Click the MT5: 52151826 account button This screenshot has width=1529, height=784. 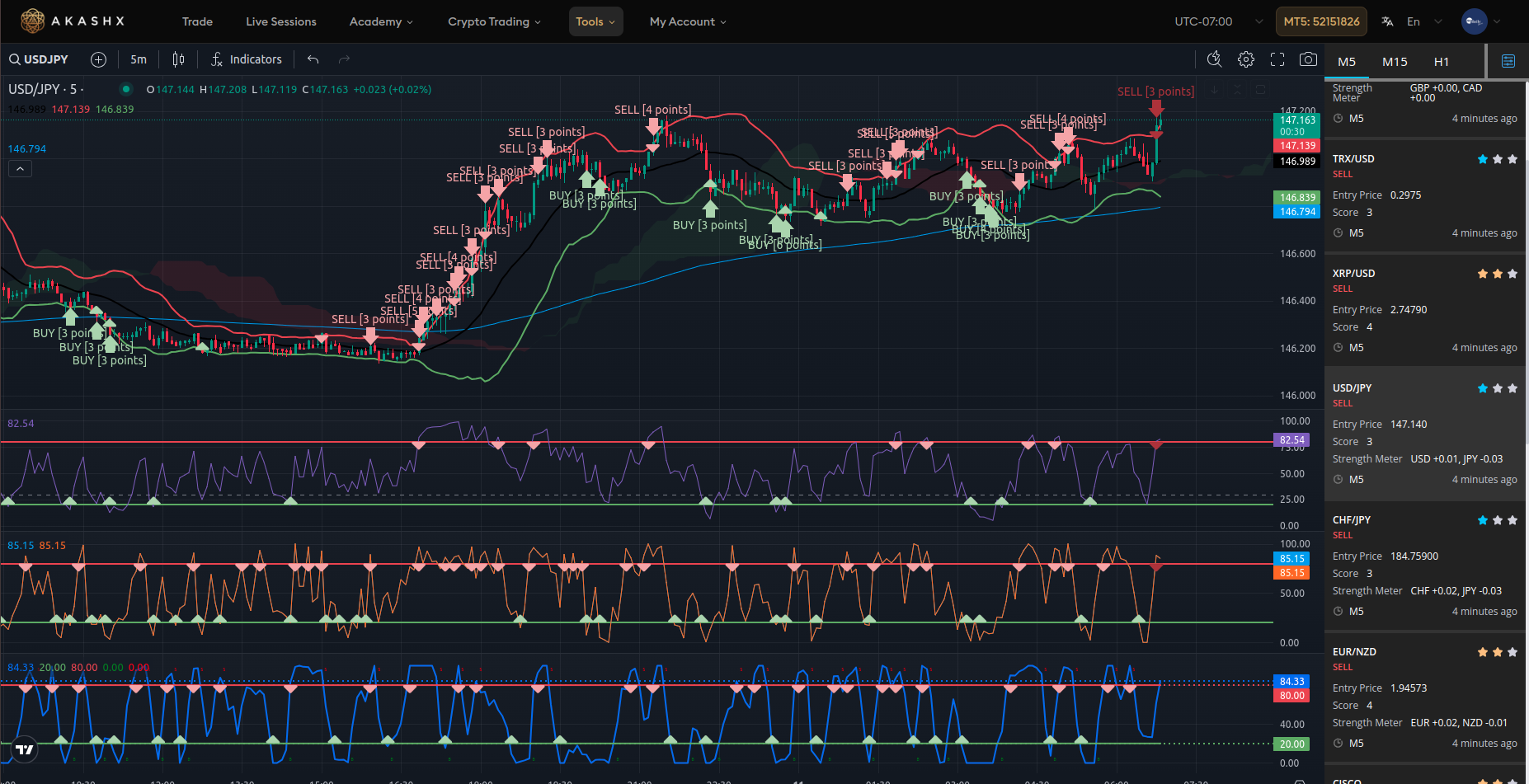click(1321, 21)
